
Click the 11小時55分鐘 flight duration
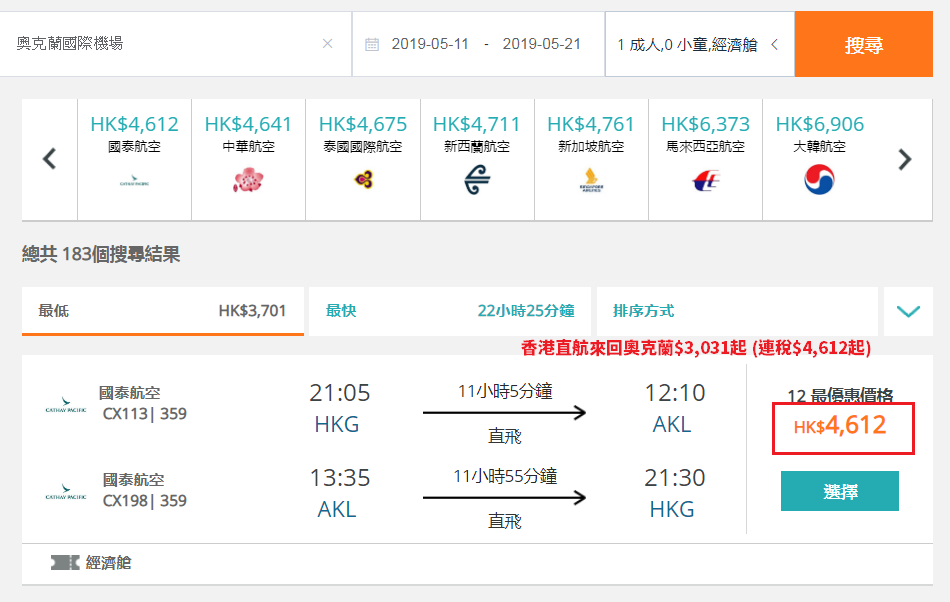tap(505, 477)
